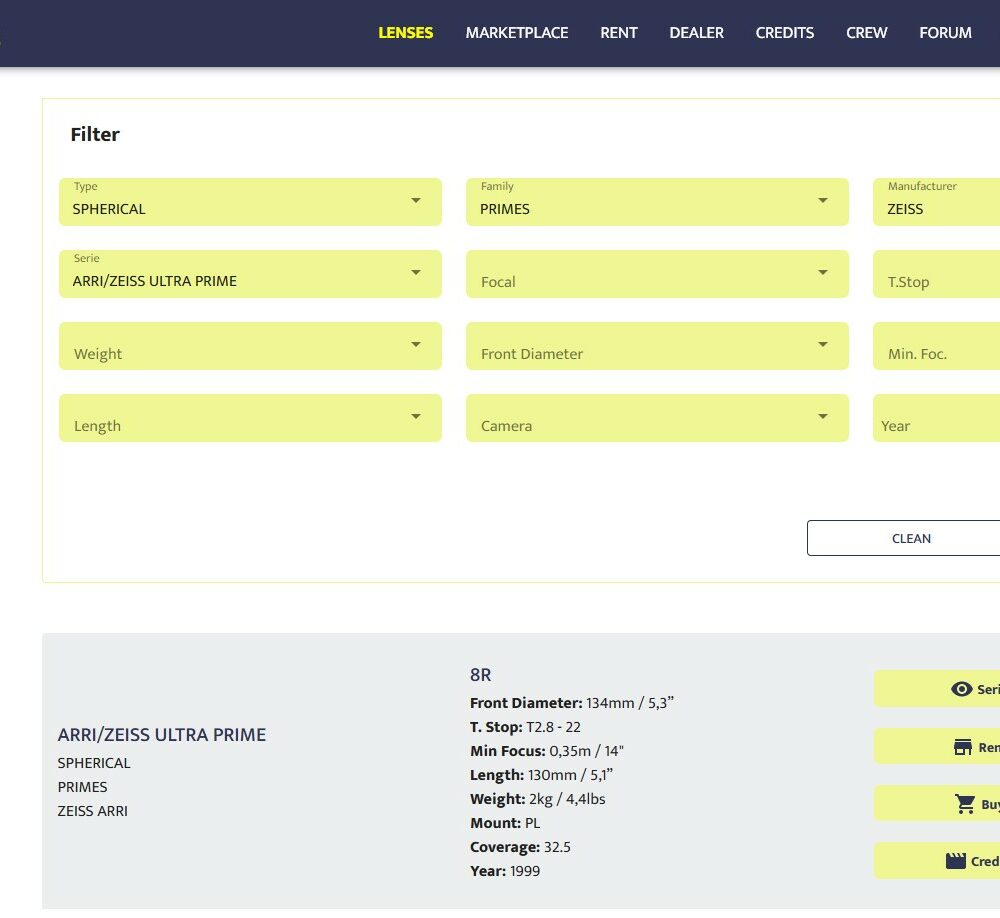The width and height of the screenshot is (1000, 918).
Task: Open the FORUM link
Action: pyautogui.click(x=945, y=33)
